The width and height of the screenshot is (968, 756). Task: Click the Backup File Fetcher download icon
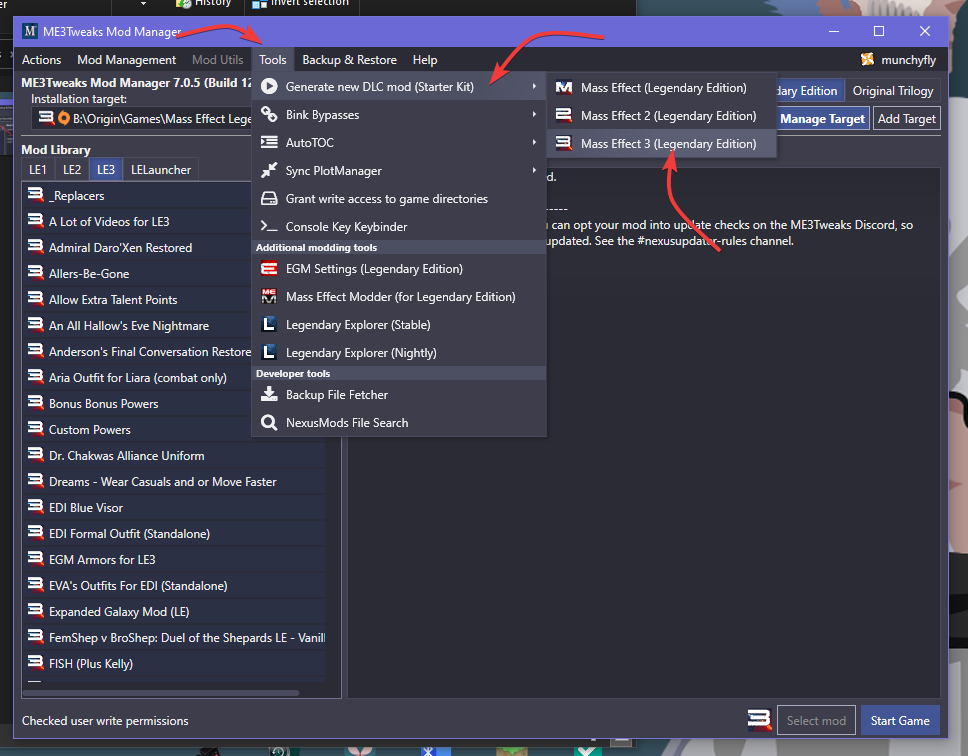click(269, 394)
